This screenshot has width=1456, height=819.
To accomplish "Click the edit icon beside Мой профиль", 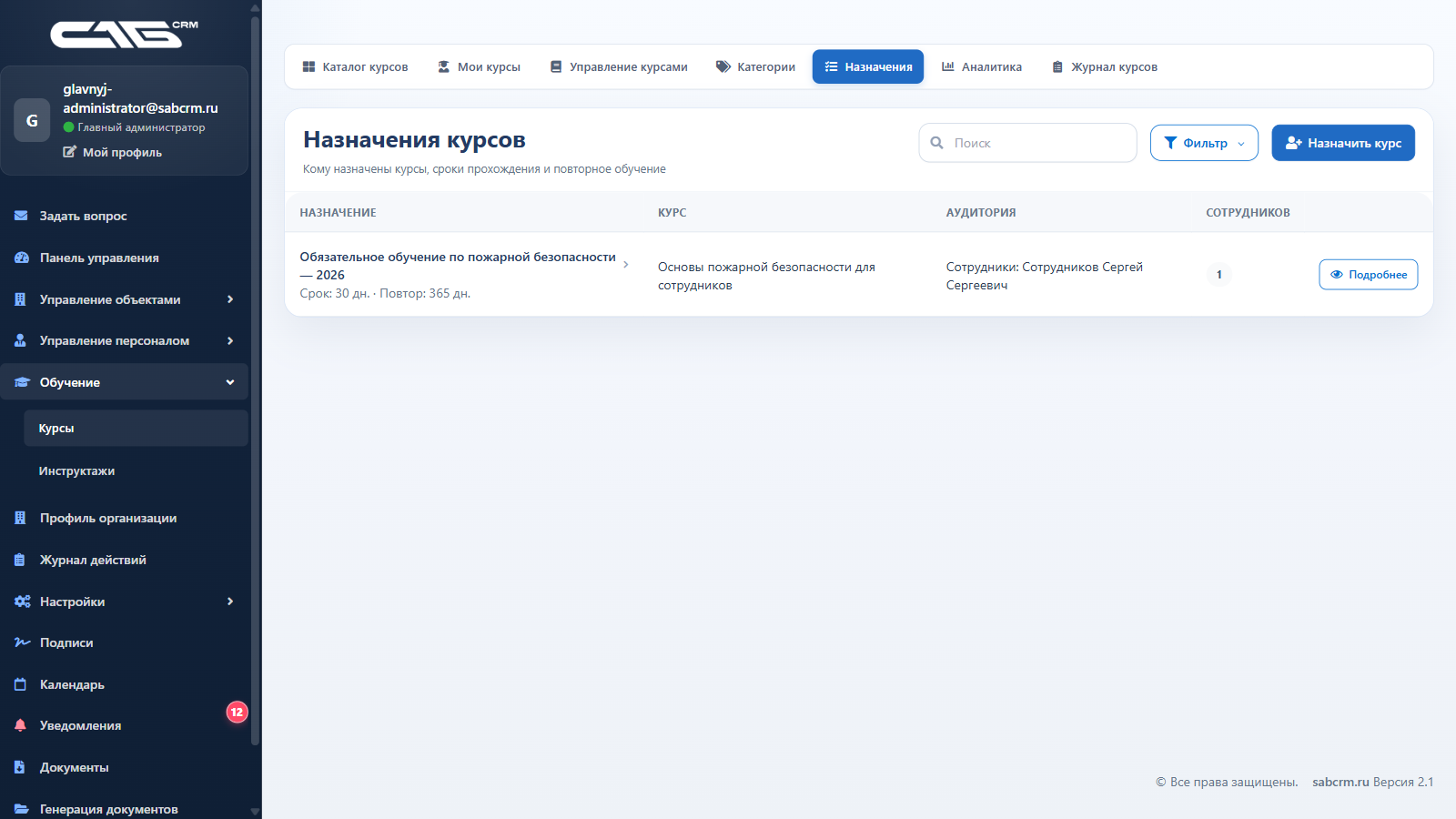I will [x=69, y=152].
